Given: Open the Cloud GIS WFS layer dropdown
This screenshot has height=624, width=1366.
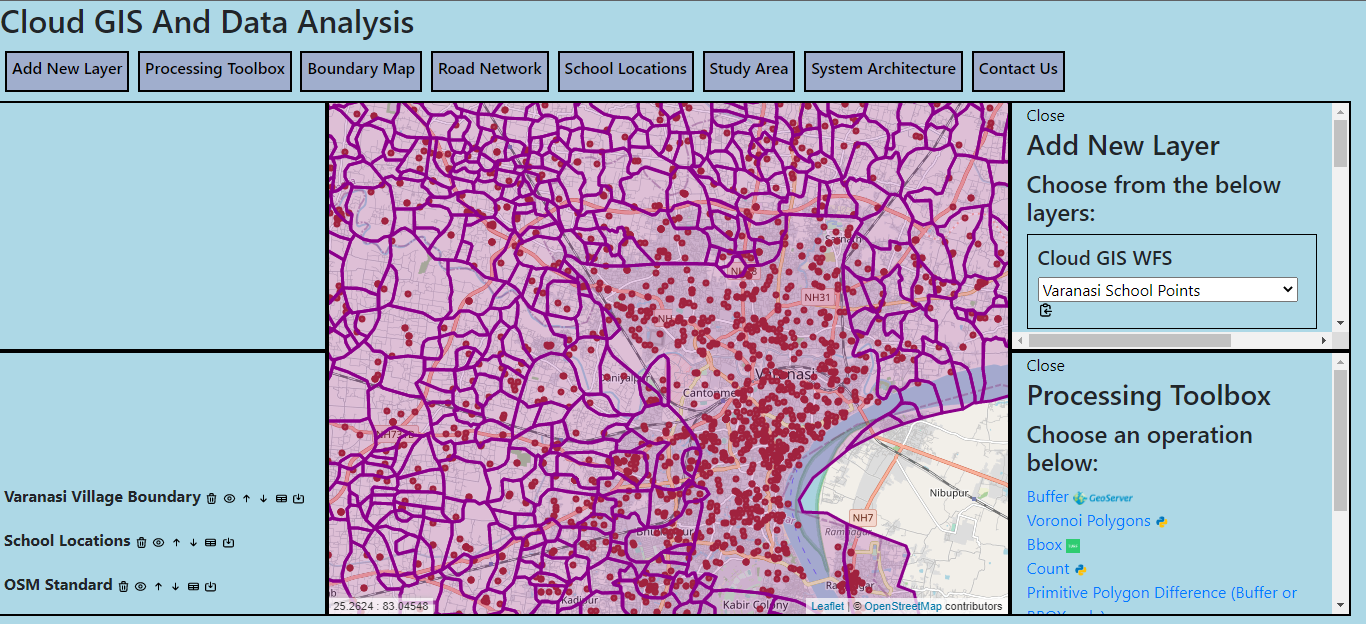Looking at the screenshot, I should pos(1167,290).
